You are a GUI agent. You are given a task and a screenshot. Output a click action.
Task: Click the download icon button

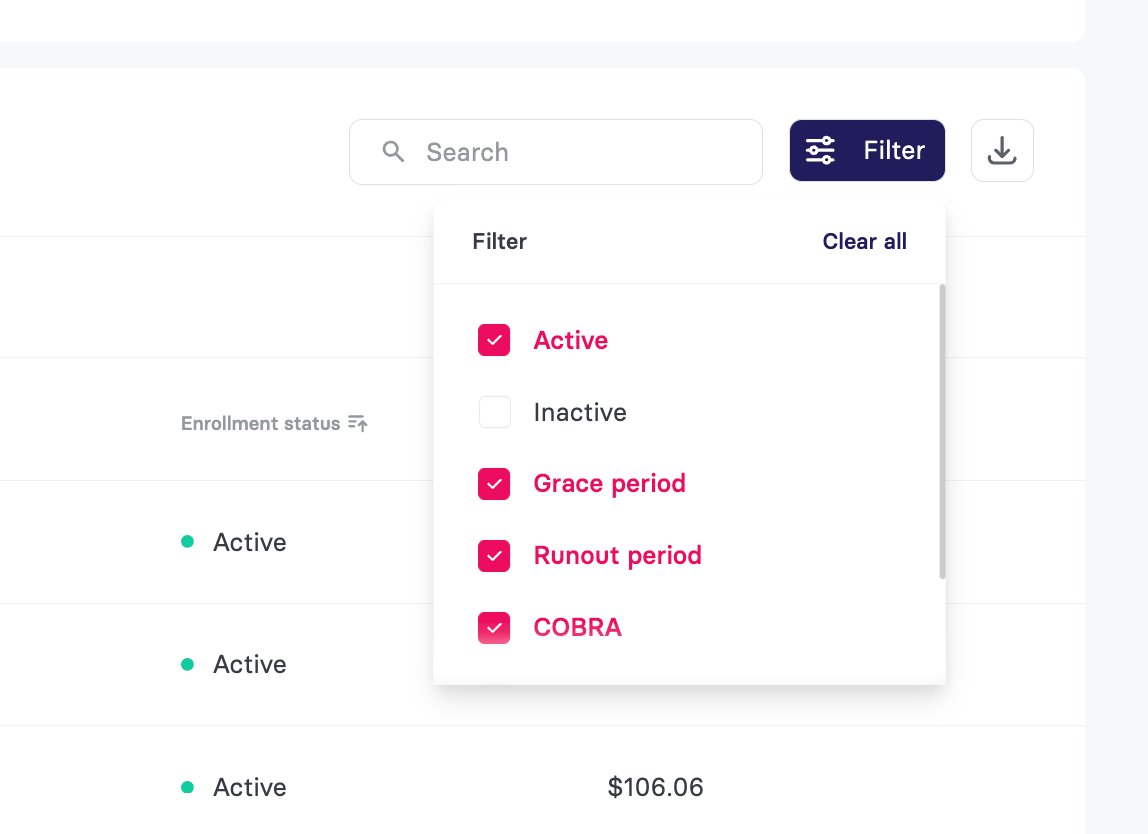(x=1002, y=151)
